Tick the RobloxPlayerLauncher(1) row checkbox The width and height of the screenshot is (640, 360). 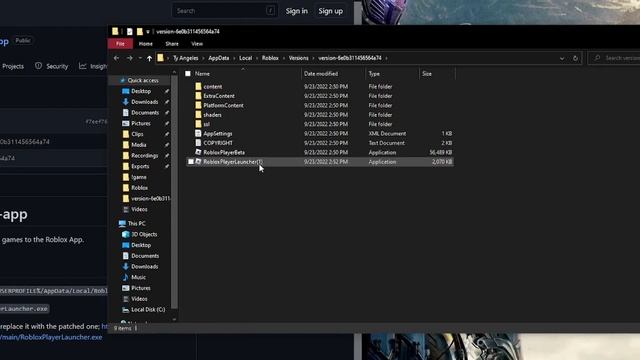[191, 162]
